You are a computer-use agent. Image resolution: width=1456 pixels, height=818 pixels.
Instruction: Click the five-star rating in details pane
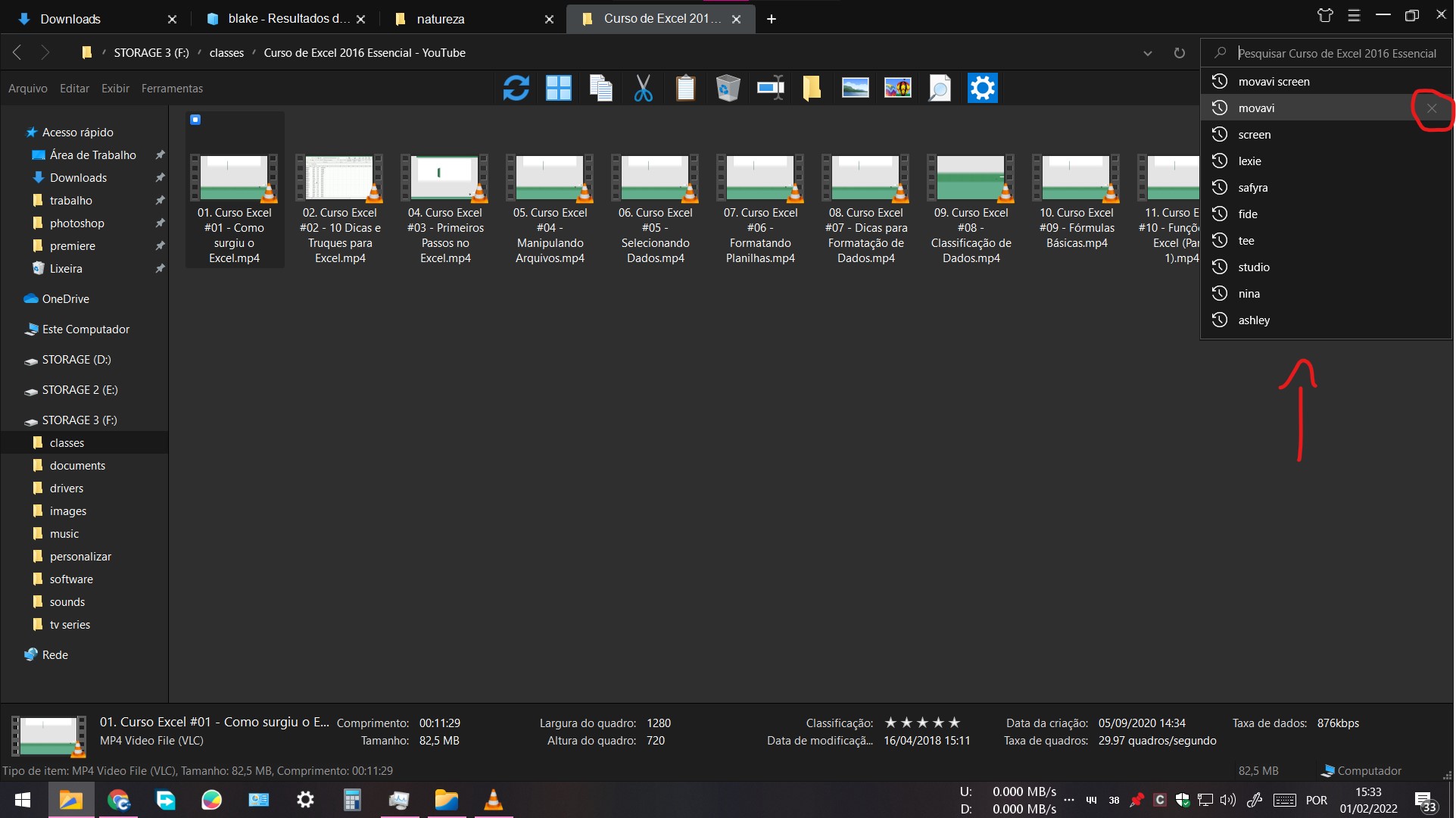(x=922, y=723)
